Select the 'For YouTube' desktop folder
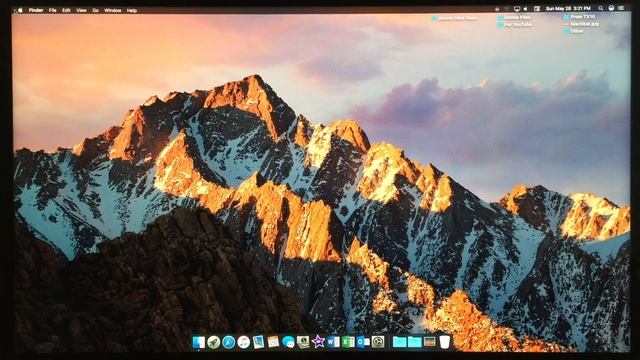This screenshot has height=360, width=640. pyautogui.click(x=514, y=24)
